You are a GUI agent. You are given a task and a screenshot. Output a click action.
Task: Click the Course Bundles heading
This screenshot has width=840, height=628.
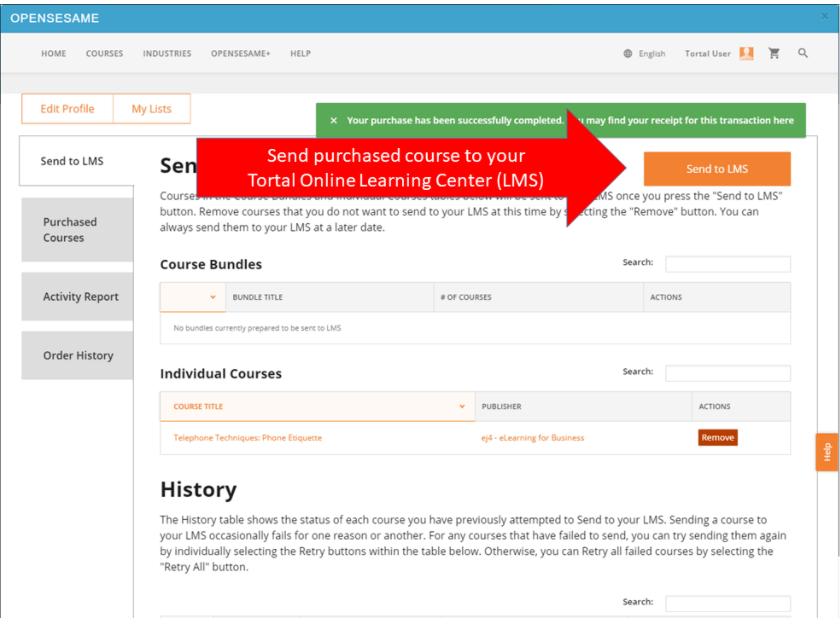pos(211,264)
